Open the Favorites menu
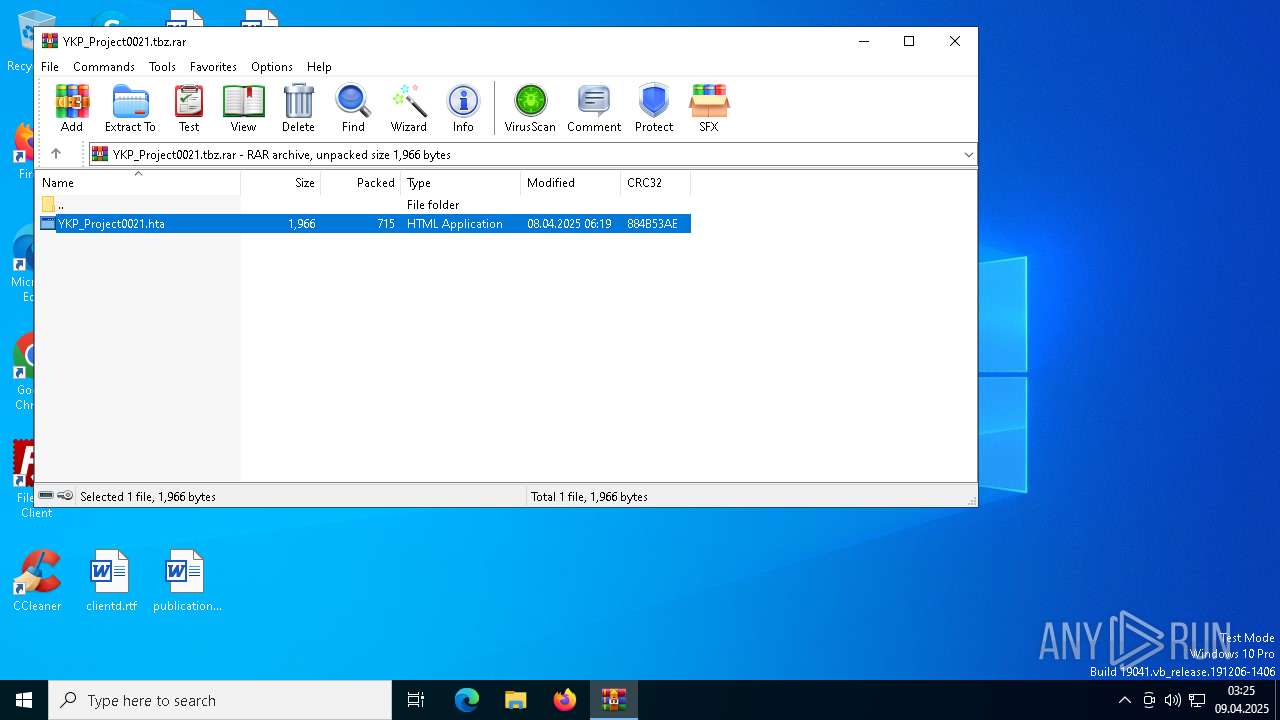Viewport: 1280px width, 720px height. pos(213,67)
